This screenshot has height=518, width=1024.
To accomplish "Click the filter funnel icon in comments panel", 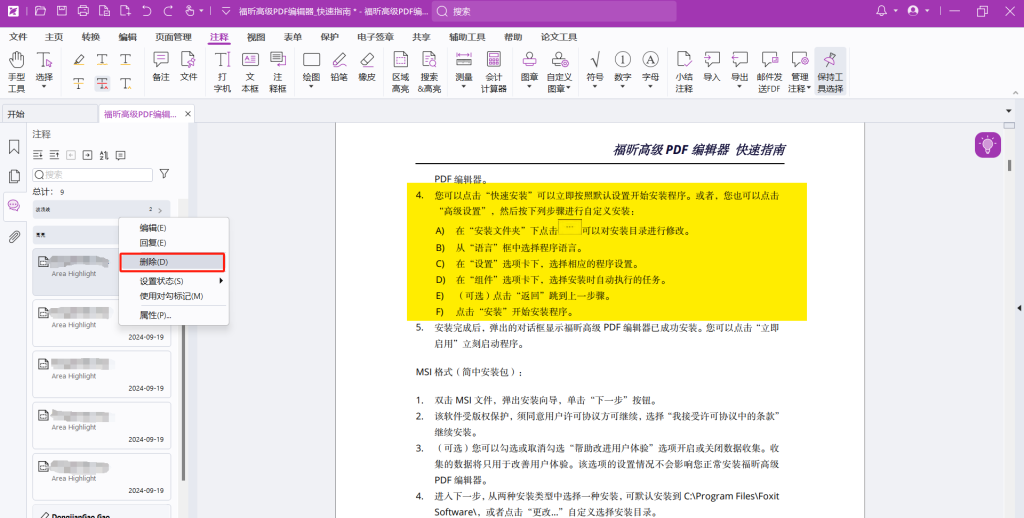I will [x=164, y=174].
